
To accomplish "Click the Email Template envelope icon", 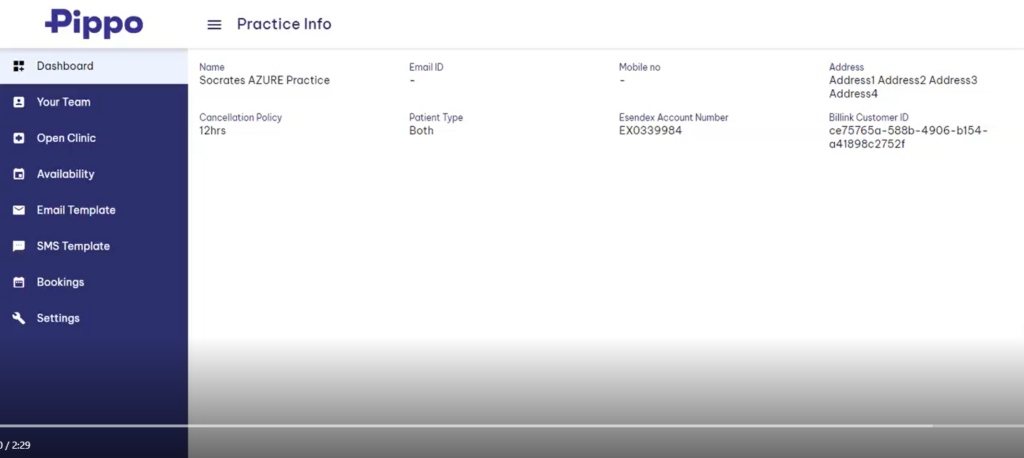I will (18, 210).
